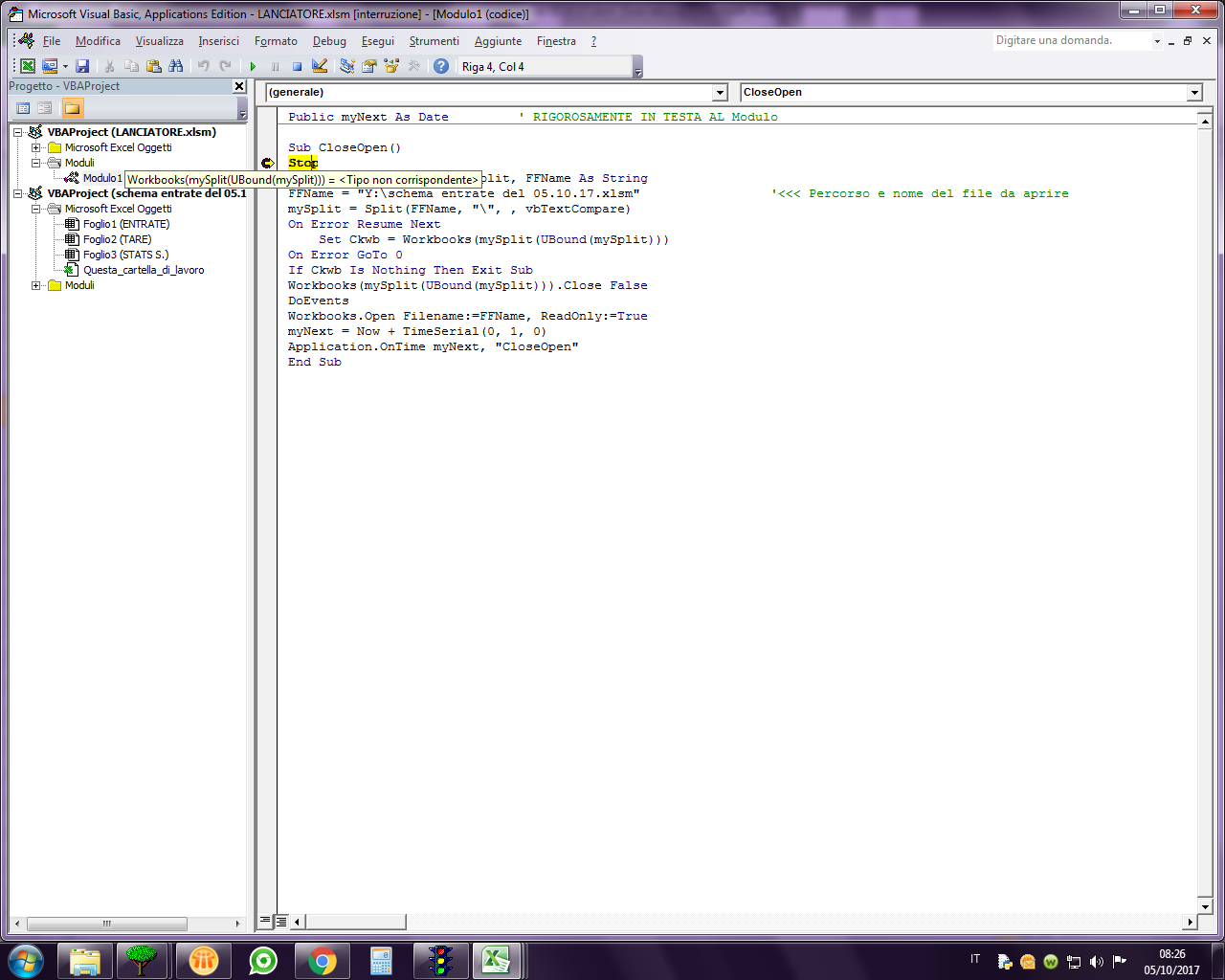Click the Cut scissors icon
The width and height of the screenshot is (1225, 980).
(110, 66)
